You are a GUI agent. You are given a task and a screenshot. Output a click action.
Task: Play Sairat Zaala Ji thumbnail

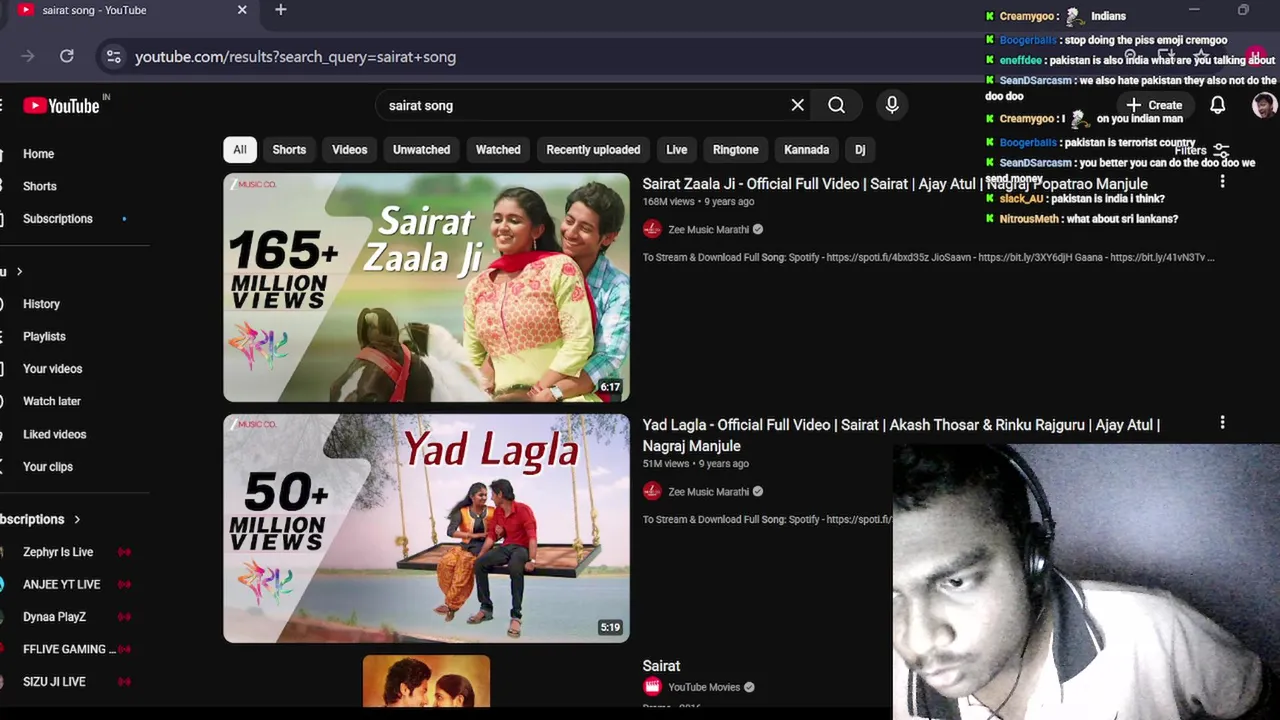pyautogui.click(x=426, y=288)
